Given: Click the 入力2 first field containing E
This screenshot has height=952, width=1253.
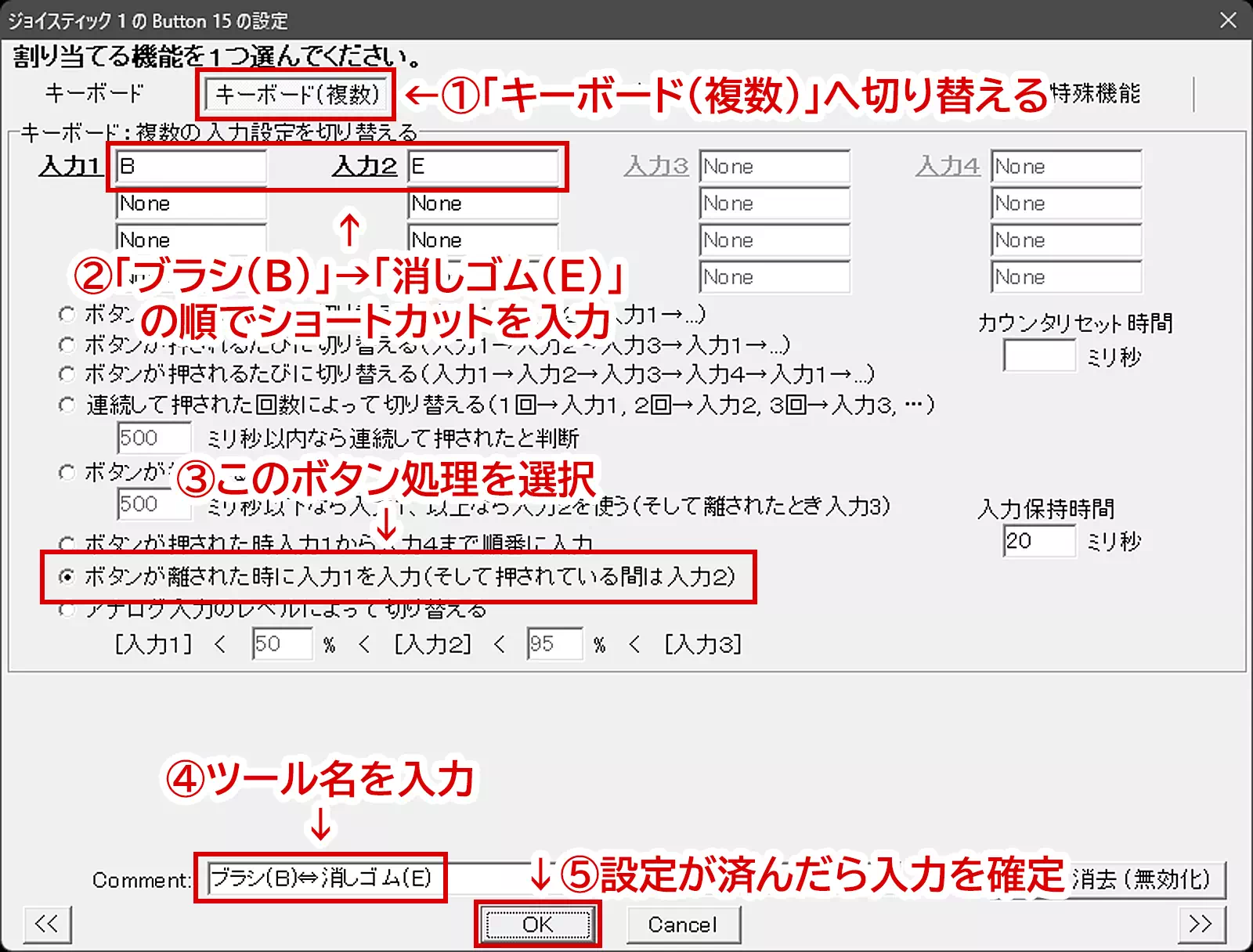Looking at the screenshot, I should [483, 167].
